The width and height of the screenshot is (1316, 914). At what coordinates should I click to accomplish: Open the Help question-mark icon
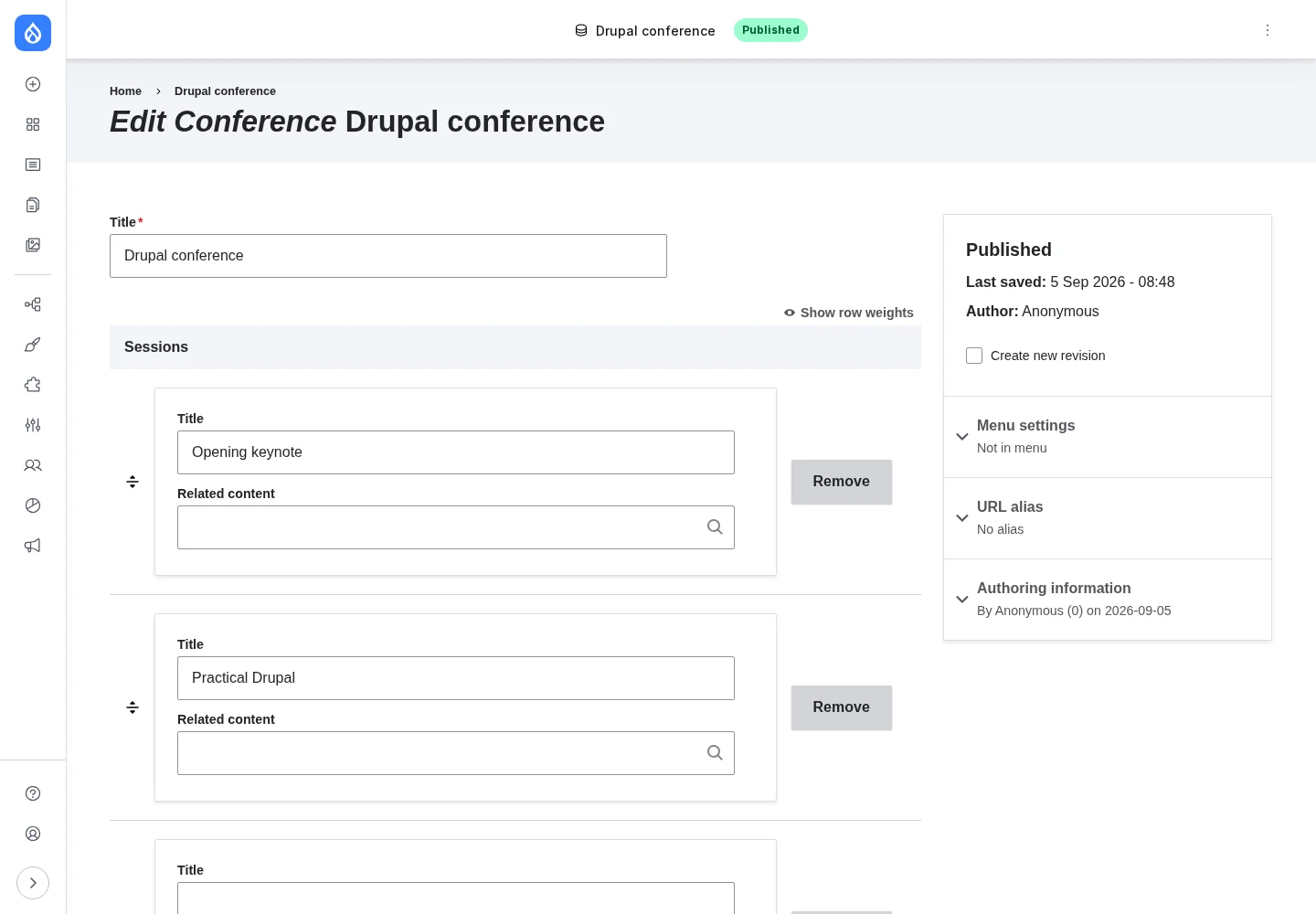click(33, 793)
